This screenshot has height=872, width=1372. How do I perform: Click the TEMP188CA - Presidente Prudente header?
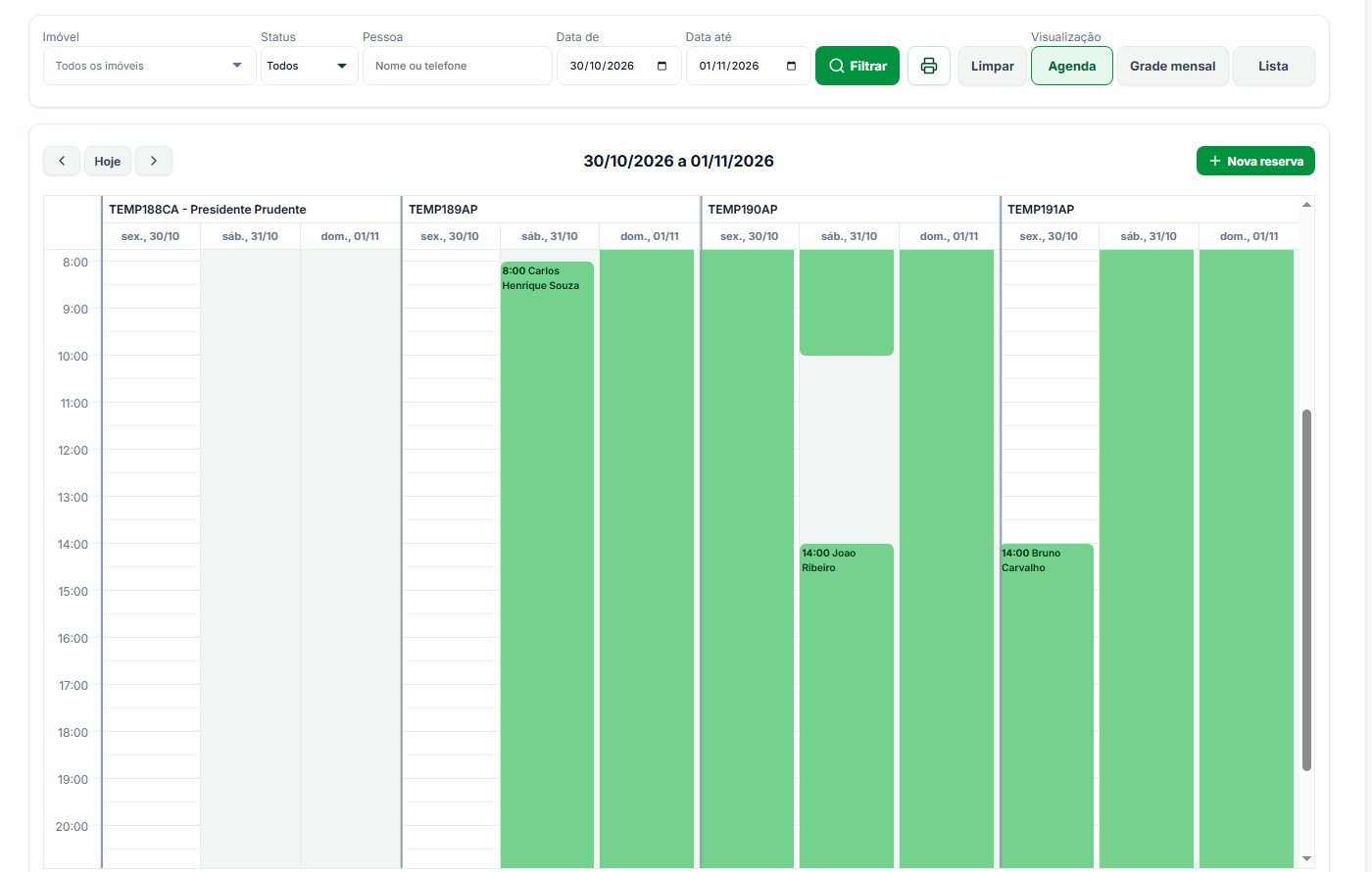point(208,210)
